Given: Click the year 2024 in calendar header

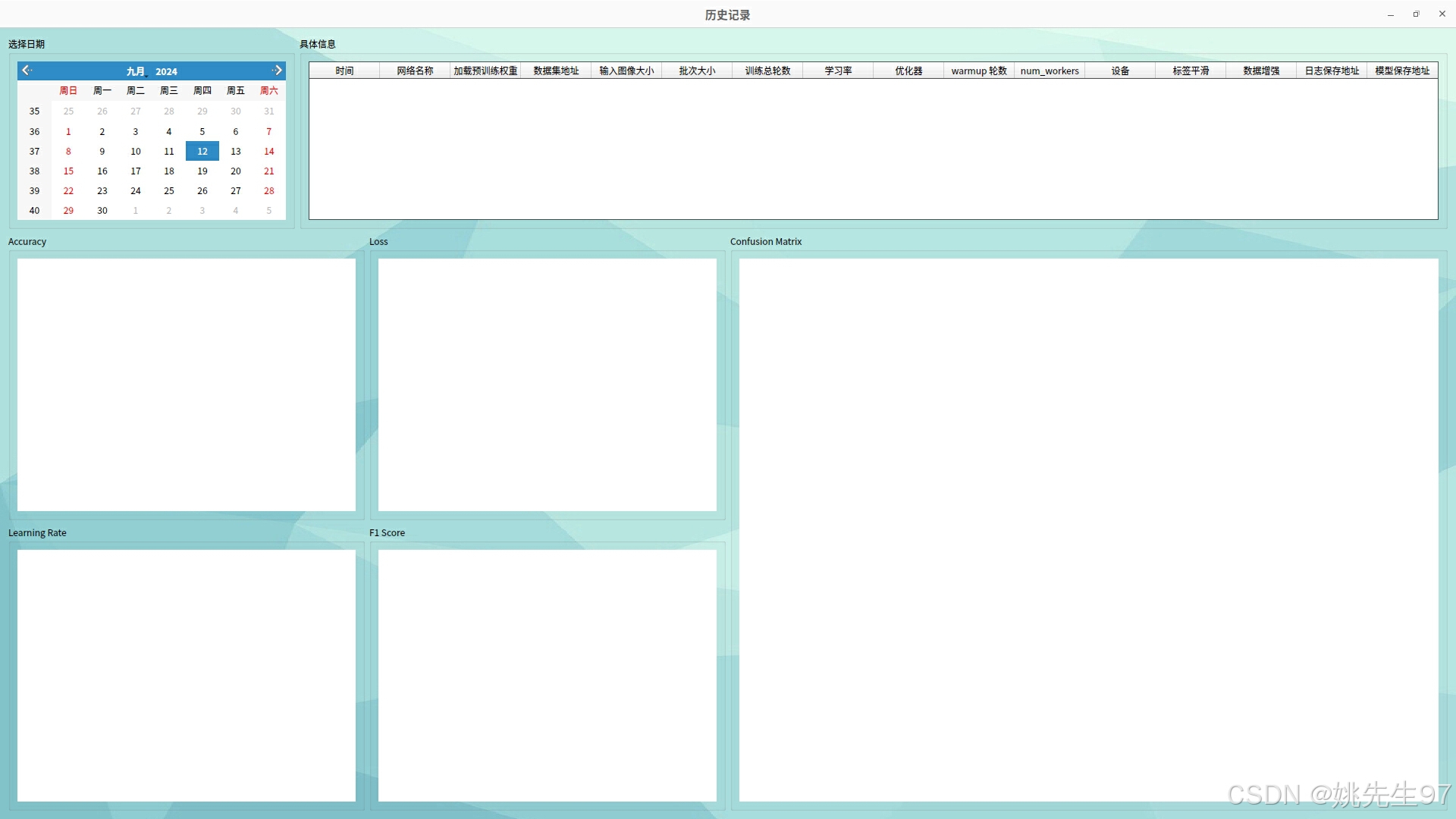Looking at the screenshot, I should click(166, 71).
